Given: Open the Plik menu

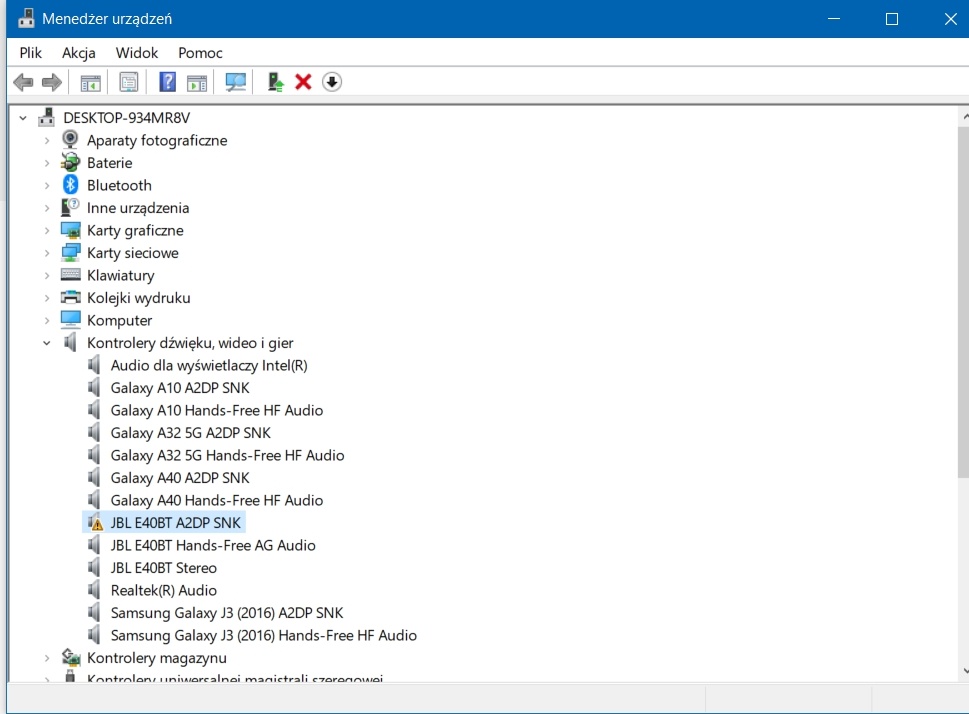Looking at the screenshot, I should (30, 53).
